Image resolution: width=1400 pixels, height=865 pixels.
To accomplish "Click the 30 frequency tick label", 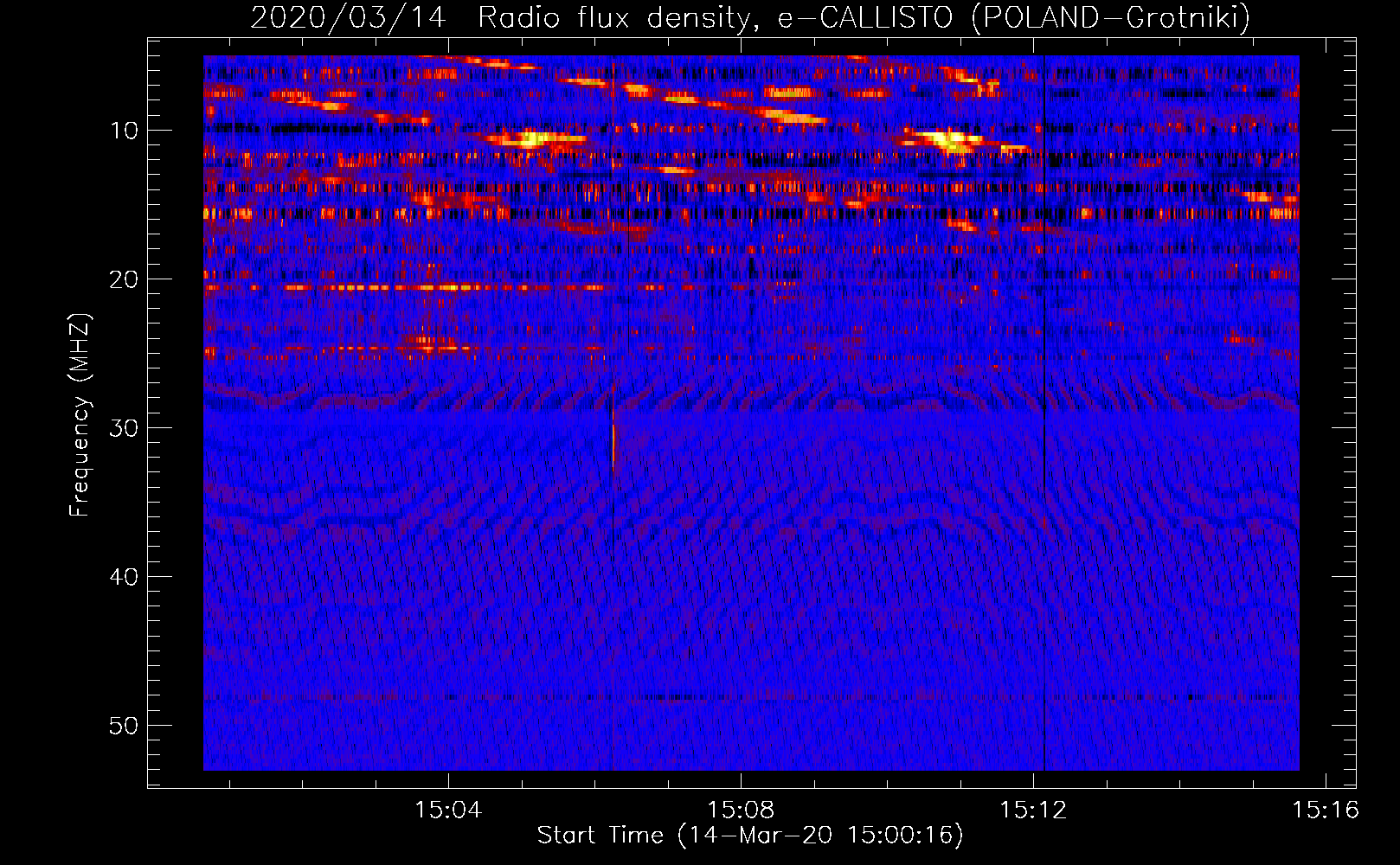I will tap(125, 428).
